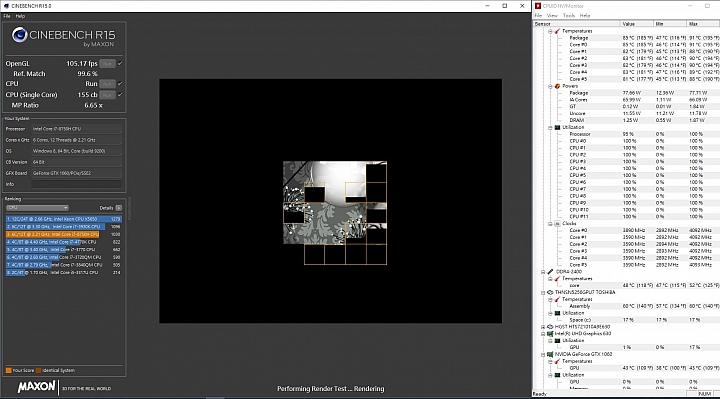This screenshot has width=720, height=399.
Task: Click the NVIDIA GeForce GTX 1060 device icon
Action: click(550, 354)
